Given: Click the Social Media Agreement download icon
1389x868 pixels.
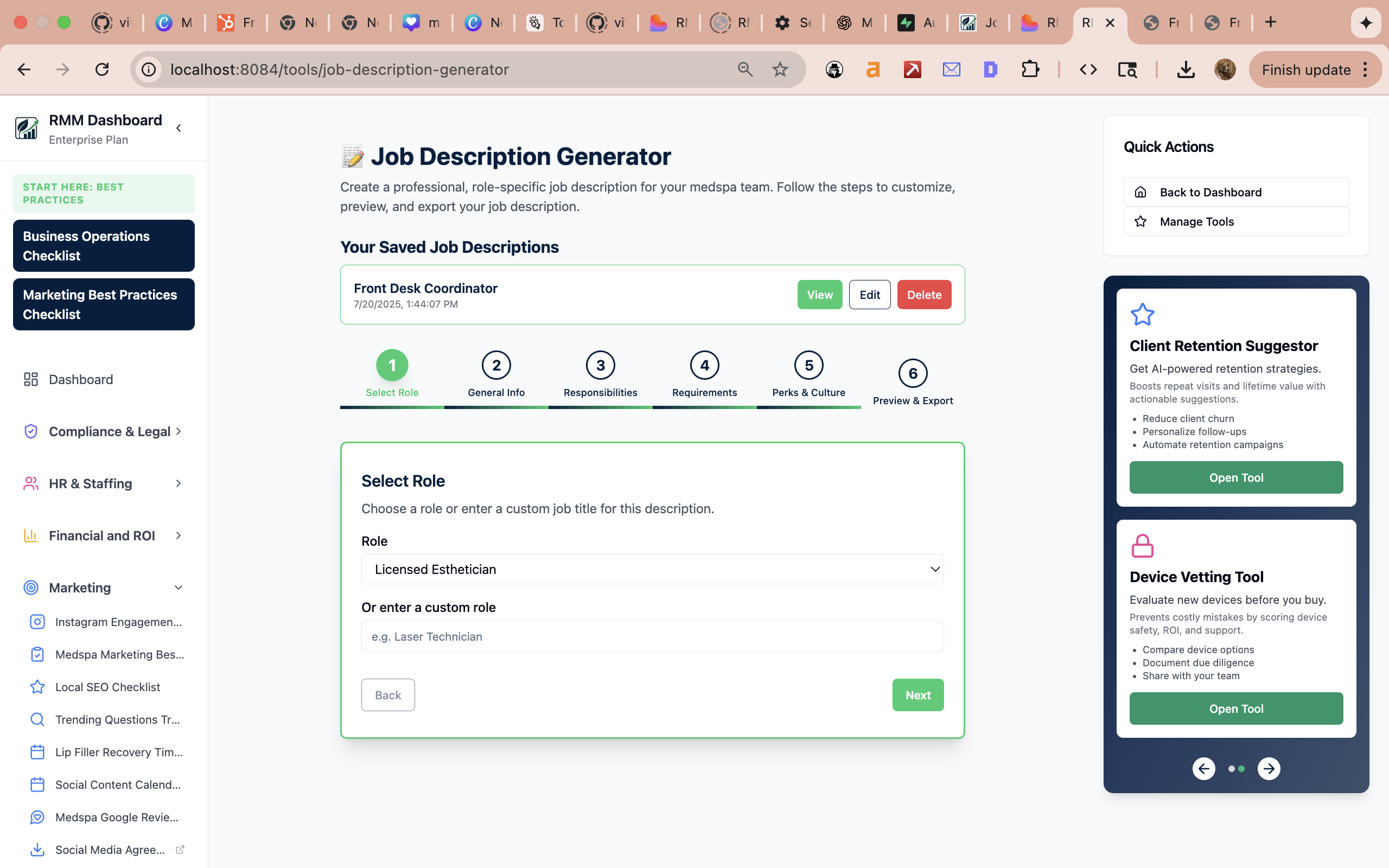Looking at the screenshot, I should point(37,850).
